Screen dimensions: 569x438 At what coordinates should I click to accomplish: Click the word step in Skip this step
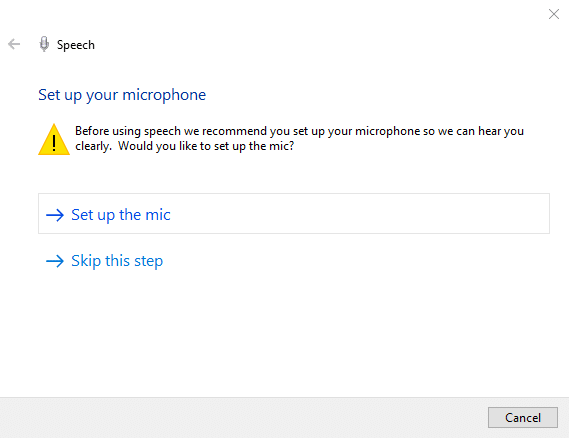coord(148,262)
